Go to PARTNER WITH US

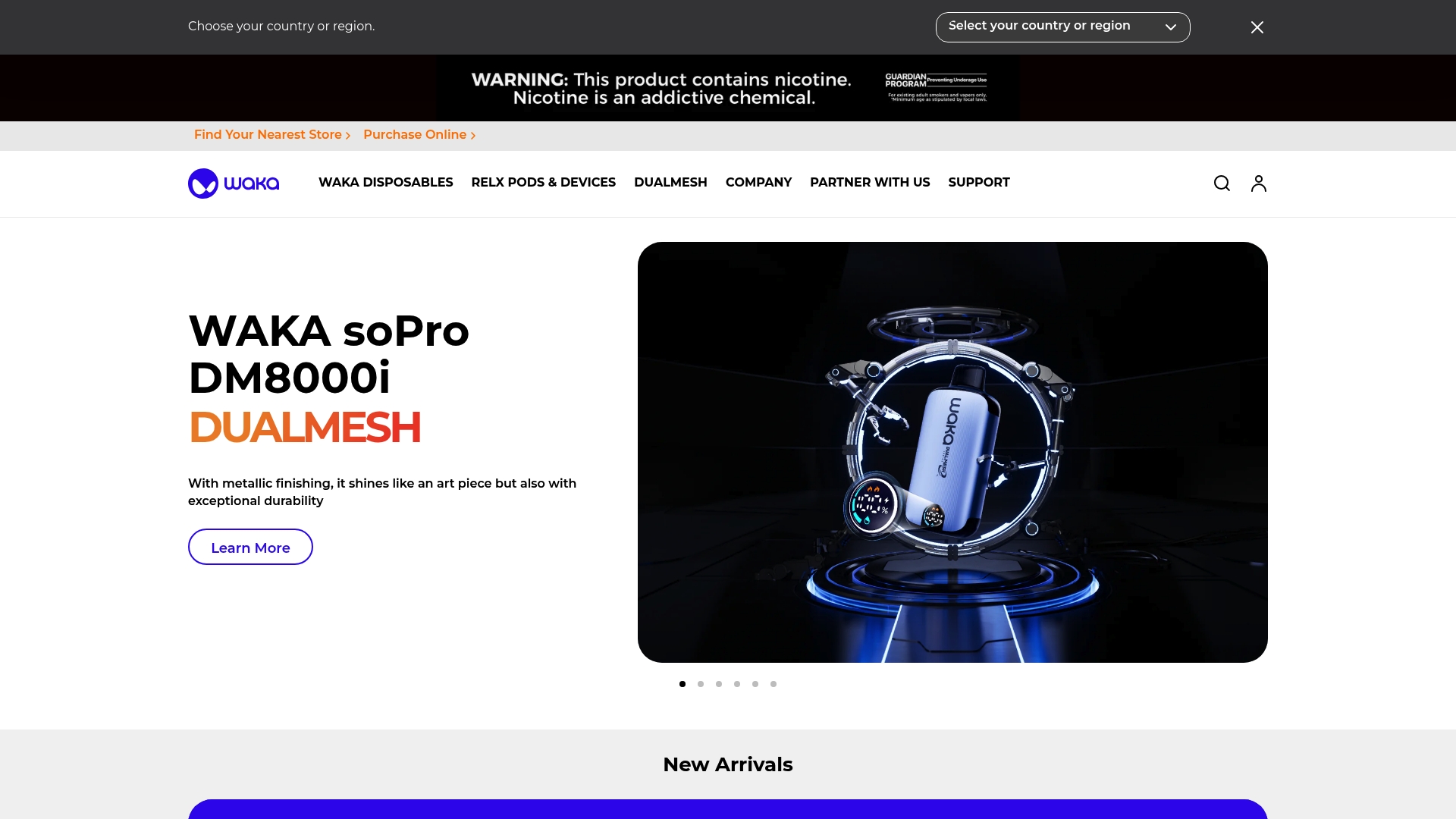(870, 183)
